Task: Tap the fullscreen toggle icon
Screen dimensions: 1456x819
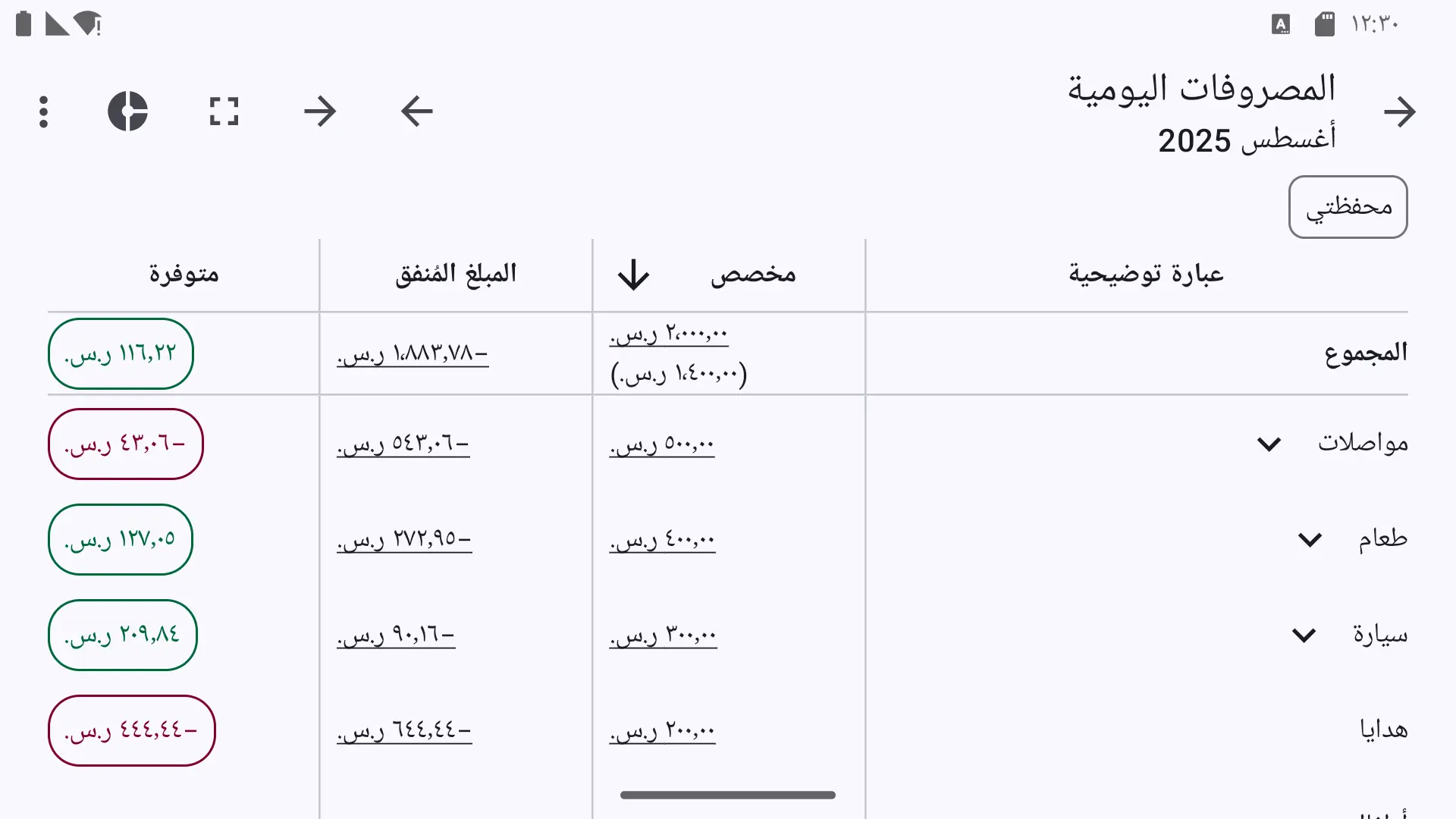Action: (x=224, y=111)
